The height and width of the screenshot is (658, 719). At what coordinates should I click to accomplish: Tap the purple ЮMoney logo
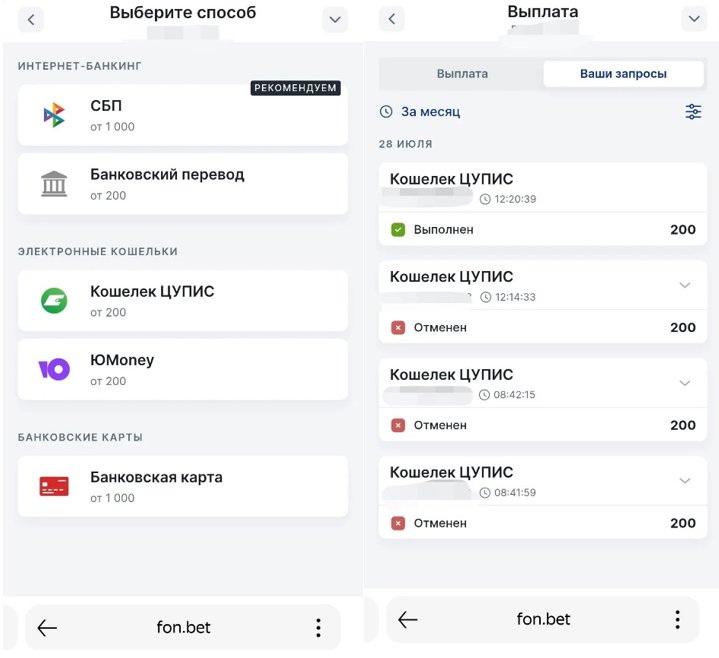[54, 369]
